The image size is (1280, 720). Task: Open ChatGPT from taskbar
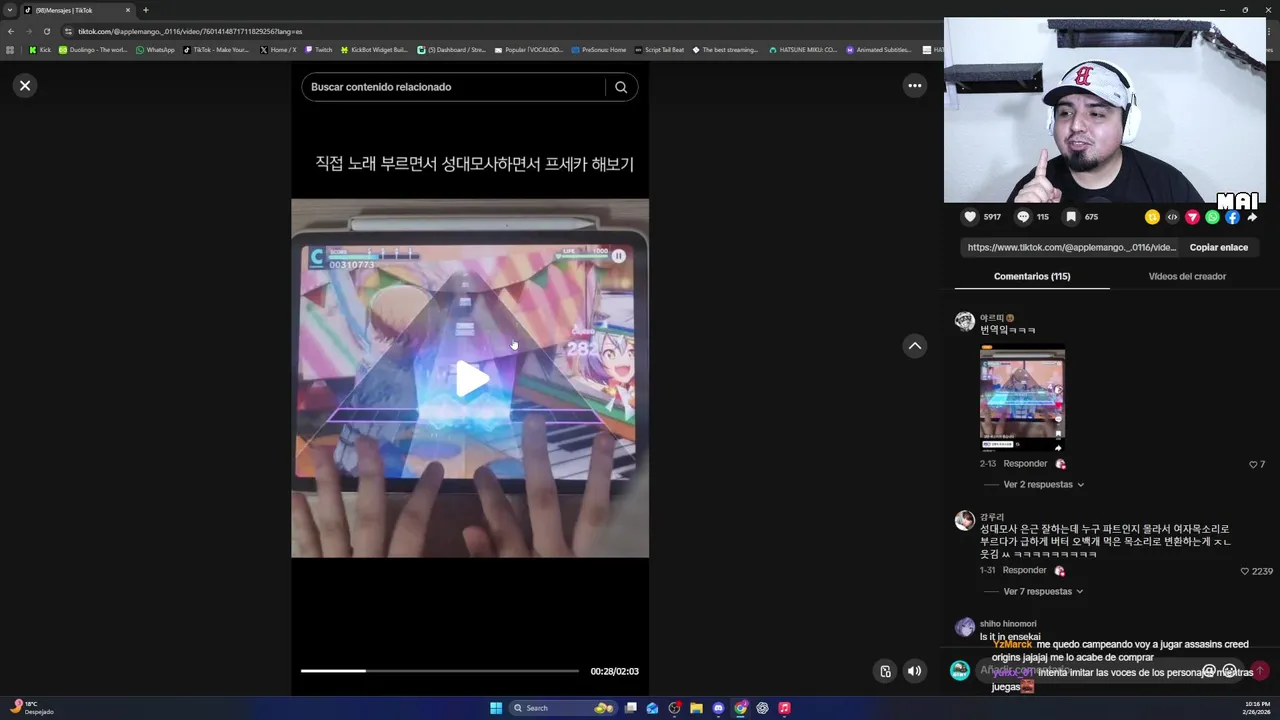pos(762,708)
